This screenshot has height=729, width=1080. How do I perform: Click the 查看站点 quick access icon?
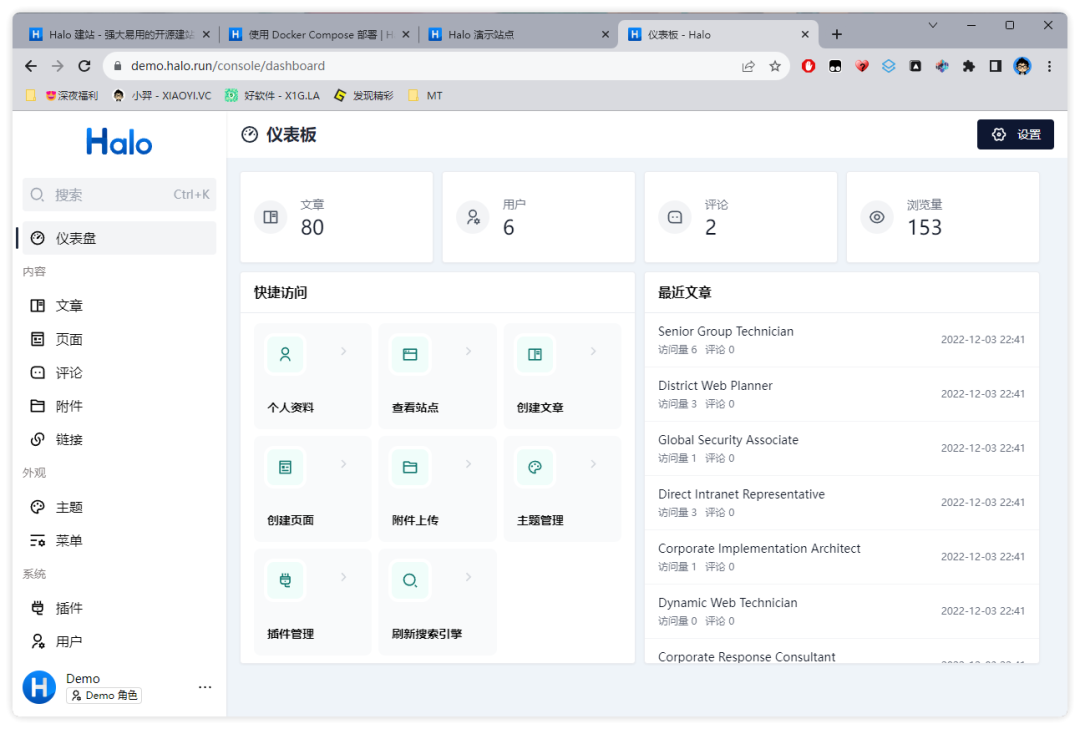[x=409, y=354]
